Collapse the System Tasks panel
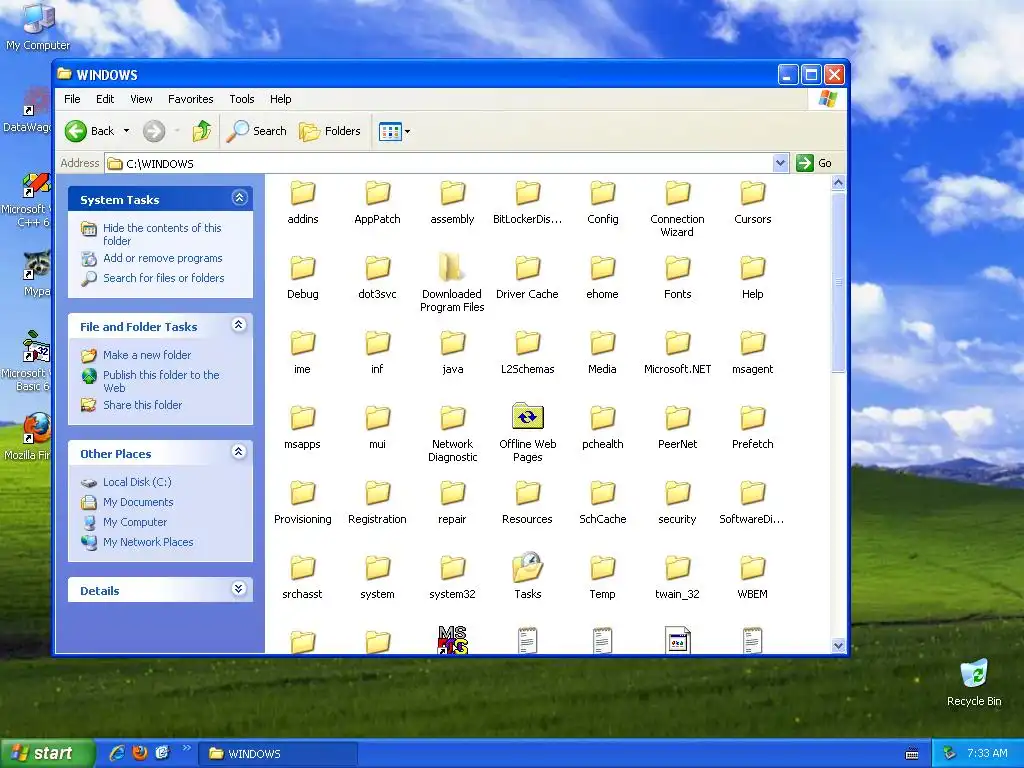1024x768 pixels. pyautogui.click(x=240, y=198)
